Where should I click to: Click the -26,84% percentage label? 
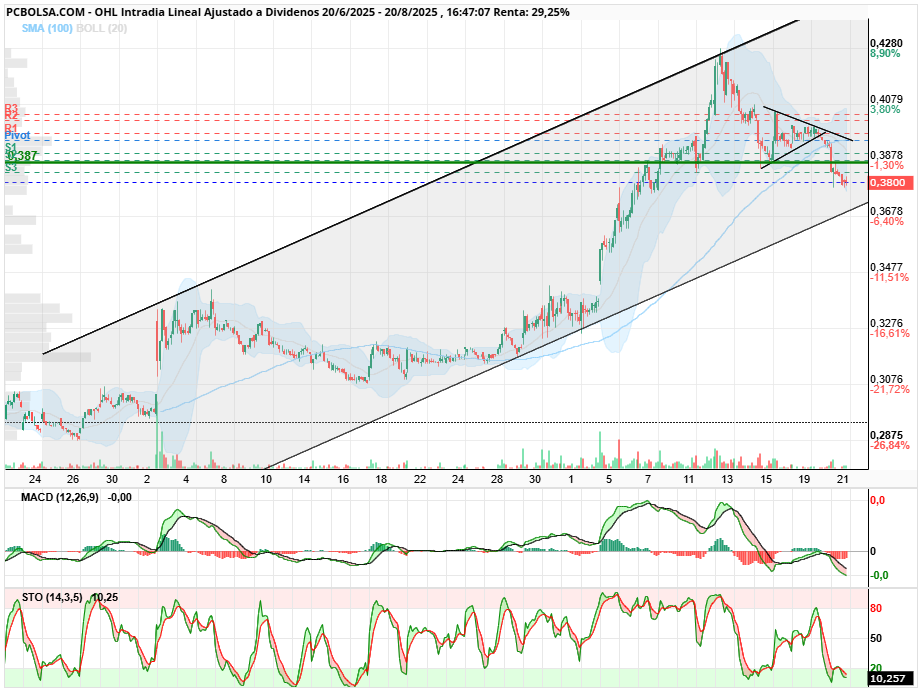(x=889, y=446)
